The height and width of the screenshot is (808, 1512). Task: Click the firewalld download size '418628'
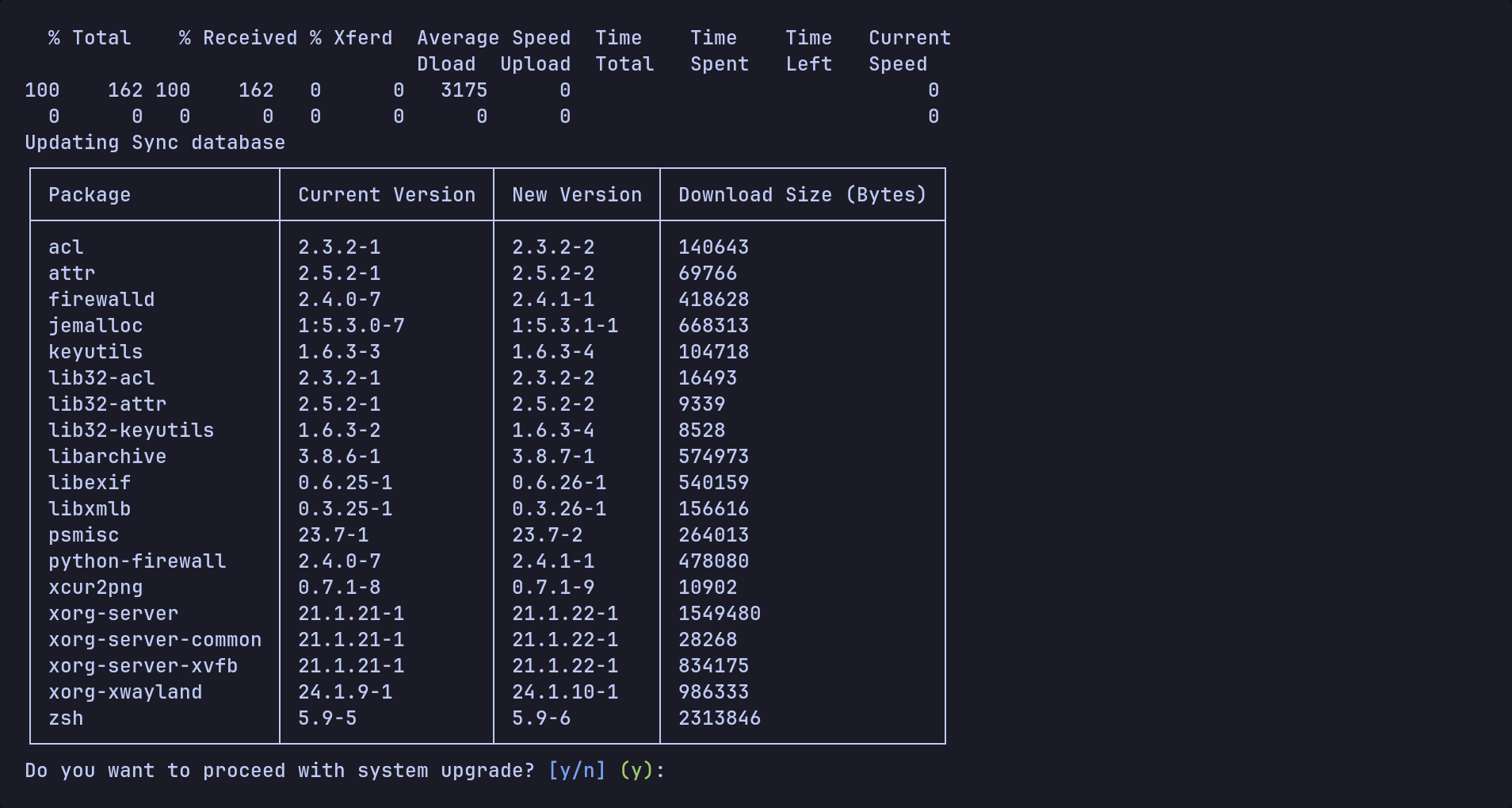[x=714, y=300]
